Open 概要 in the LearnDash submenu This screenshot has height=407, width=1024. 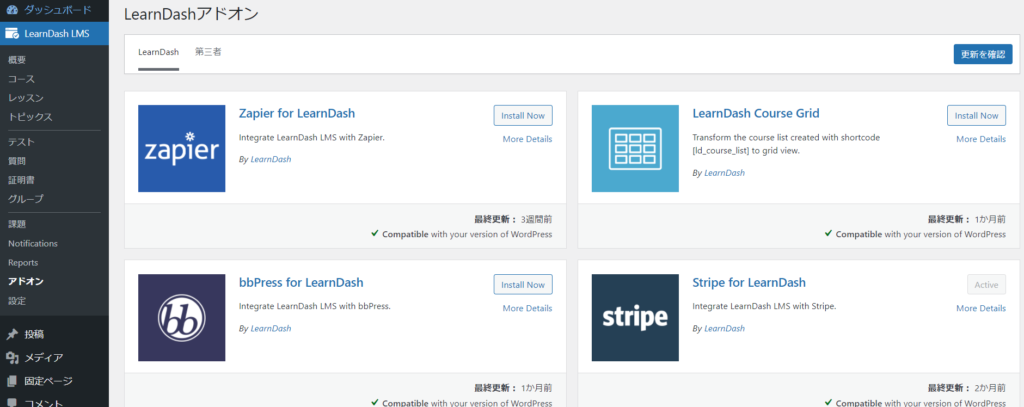[x=17, y=60]
